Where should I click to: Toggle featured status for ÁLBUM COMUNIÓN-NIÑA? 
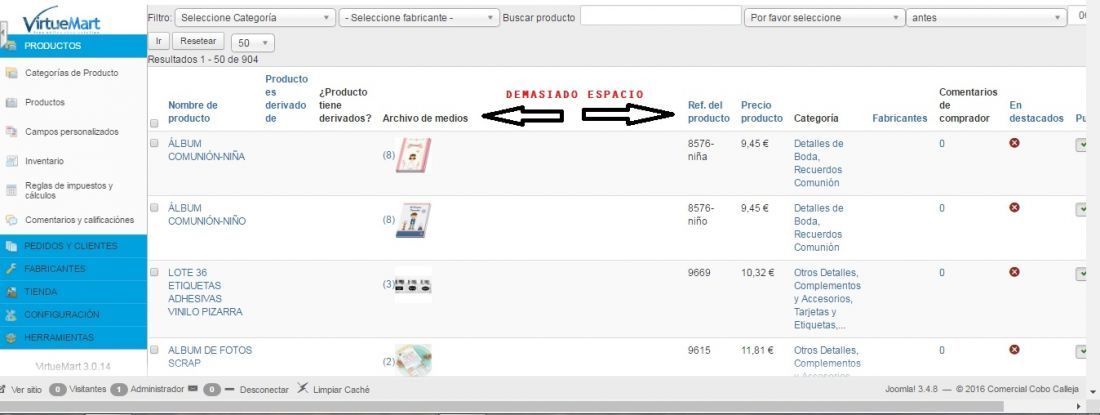click(x=1014, y=143)
